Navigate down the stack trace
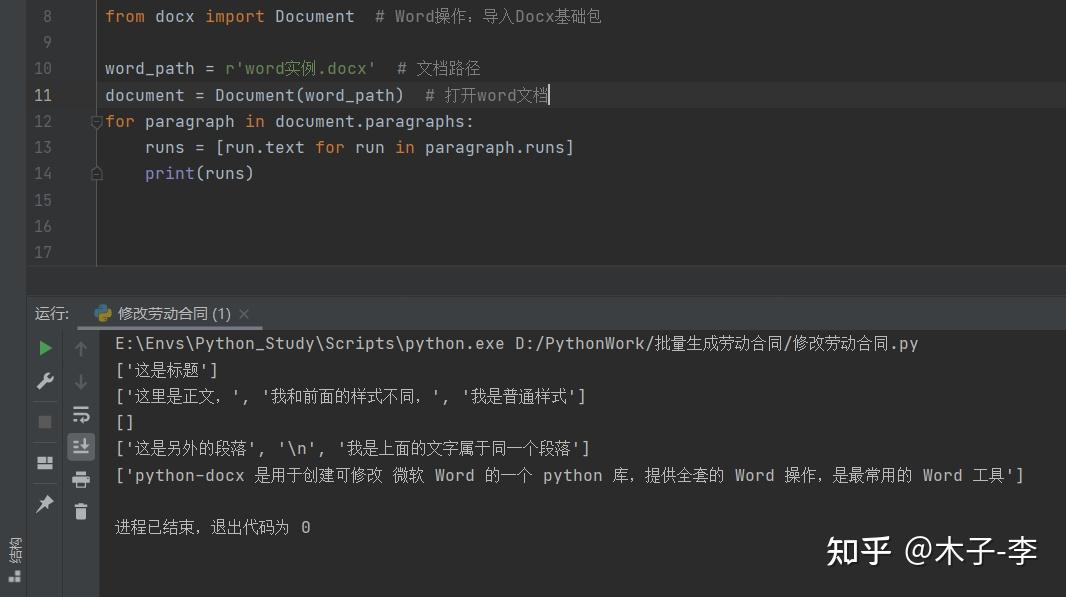Screen dimensions: 1066x597 coord(81,381)
